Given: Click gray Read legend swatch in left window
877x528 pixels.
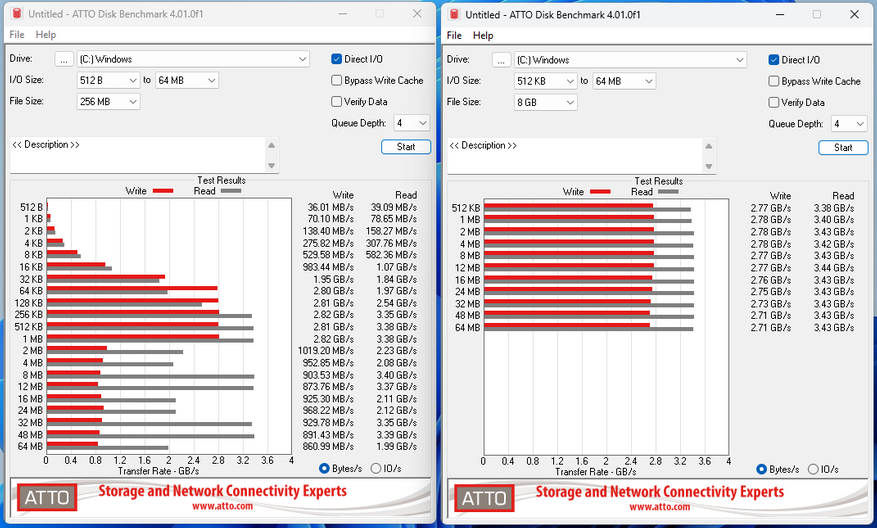Looking at the screenshot, I should point(231,191).
